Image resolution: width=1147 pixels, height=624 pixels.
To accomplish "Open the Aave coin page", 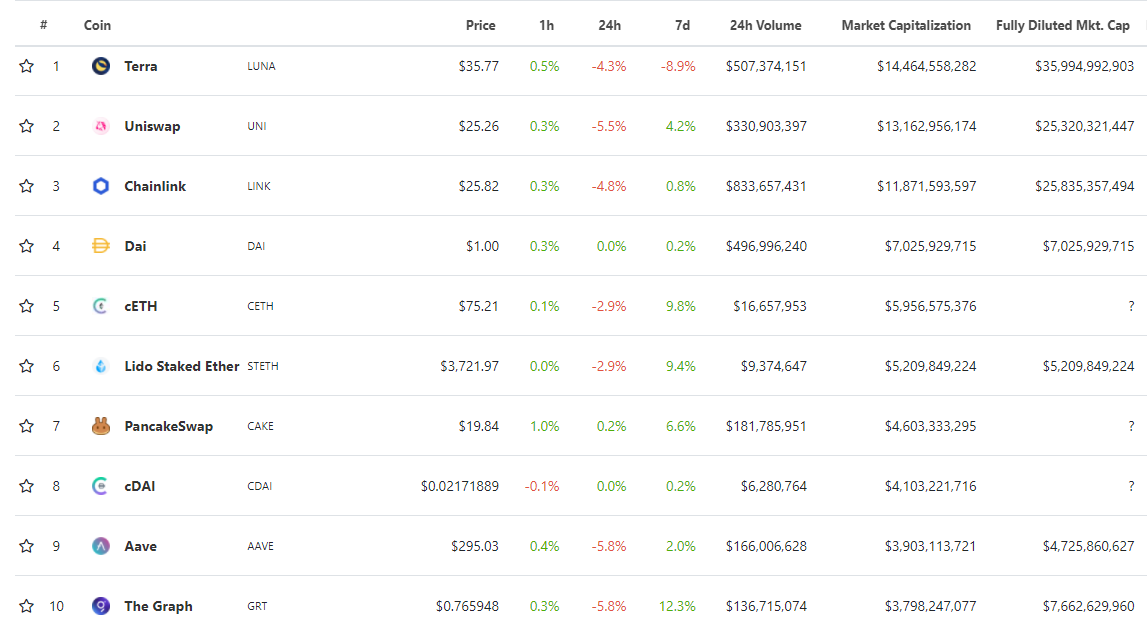I will 140,546.
